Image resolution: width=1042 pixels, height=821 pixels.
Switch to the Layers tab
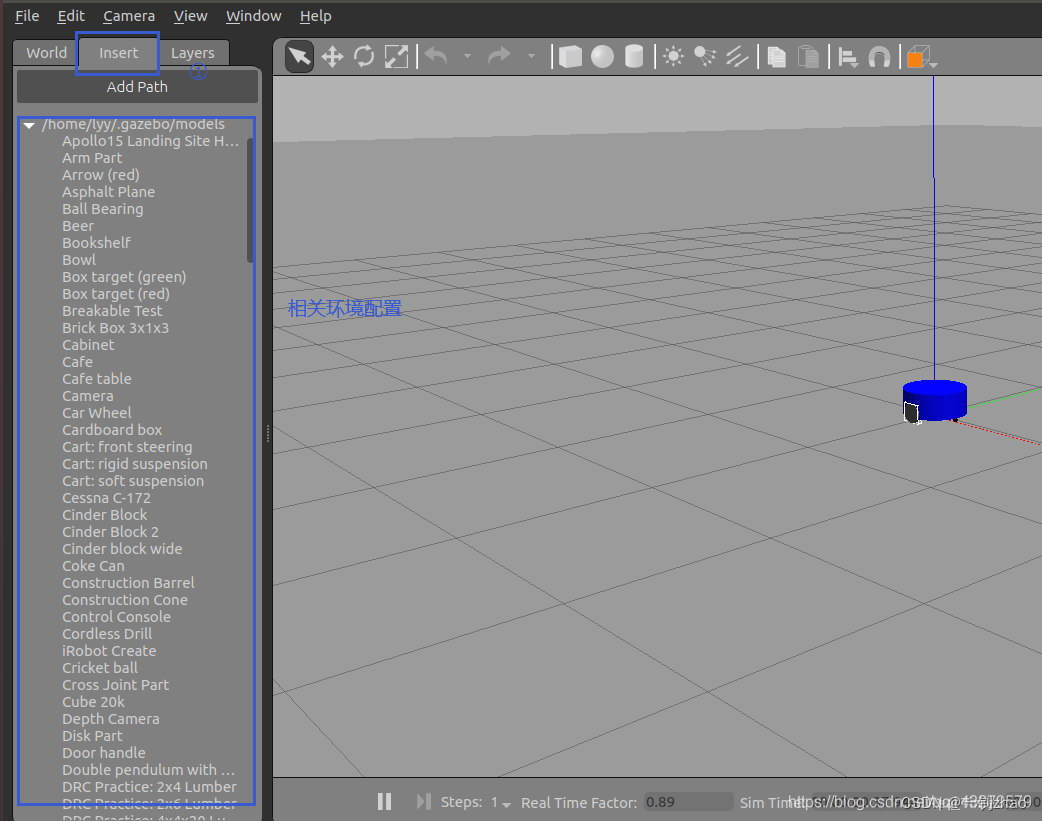(193, 53)
